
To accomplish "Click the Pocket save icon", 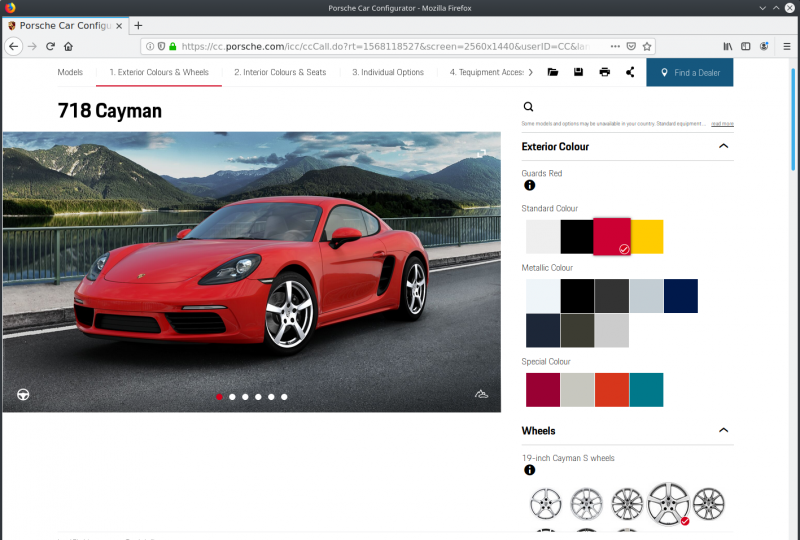I will click(x=631, y=46).
